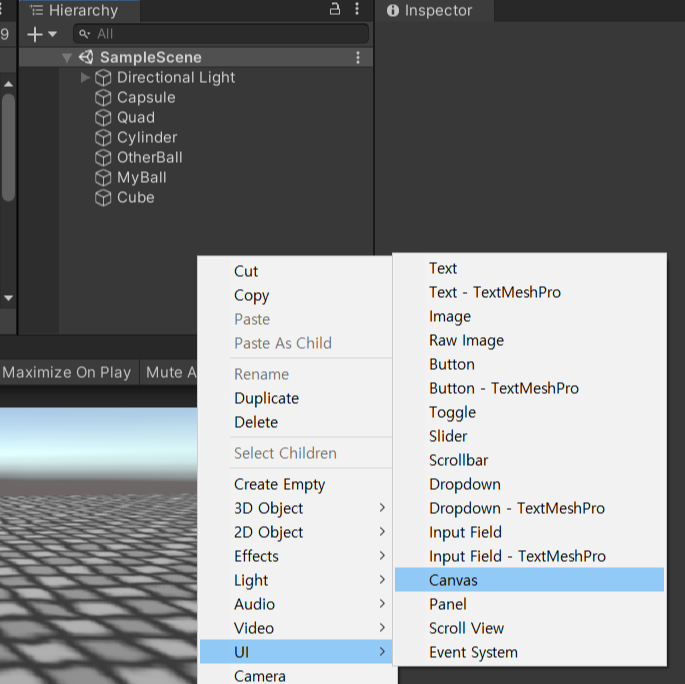
Task: Select the SampleScene row
Action: 196,57
